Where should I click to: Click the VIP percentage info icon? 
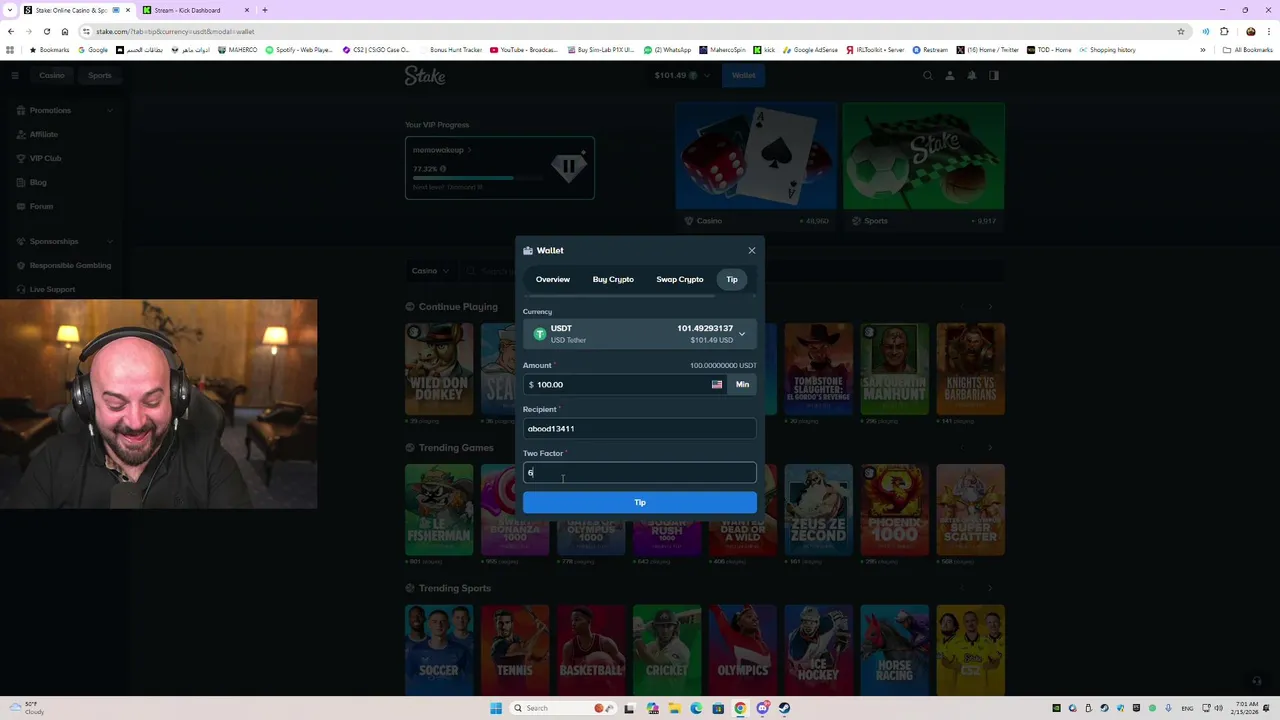pos(443,169)
